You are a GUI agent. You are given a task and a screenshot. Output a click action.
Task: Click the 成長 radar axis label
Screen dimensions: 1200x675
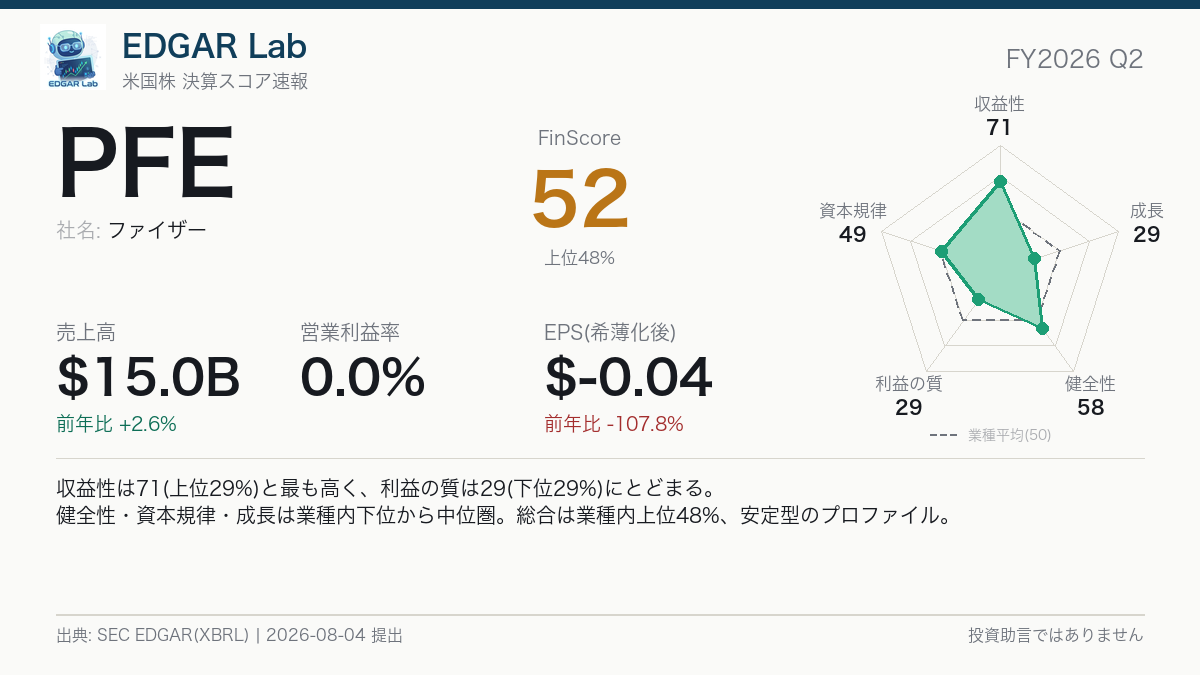[x=1146, y=211]
